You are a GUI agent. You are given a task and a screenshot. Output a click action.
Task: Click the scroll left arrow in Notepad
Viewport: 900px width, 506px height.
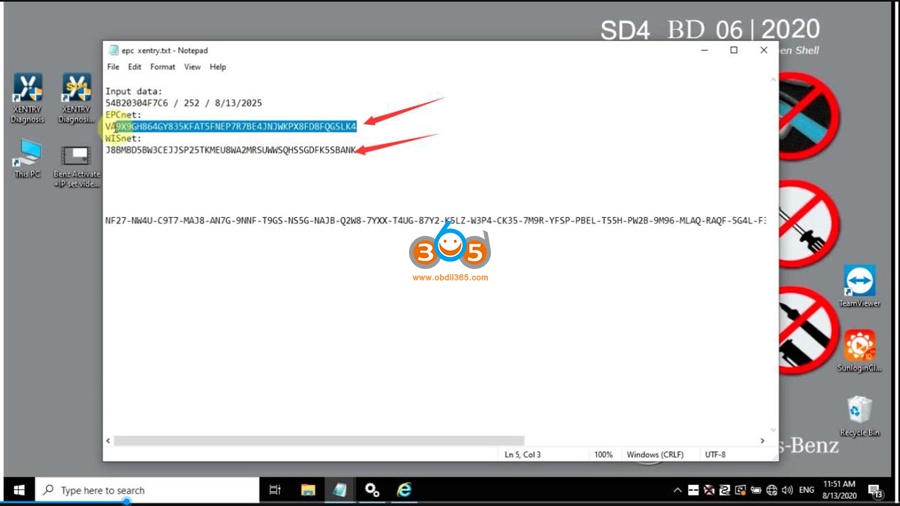108,441
